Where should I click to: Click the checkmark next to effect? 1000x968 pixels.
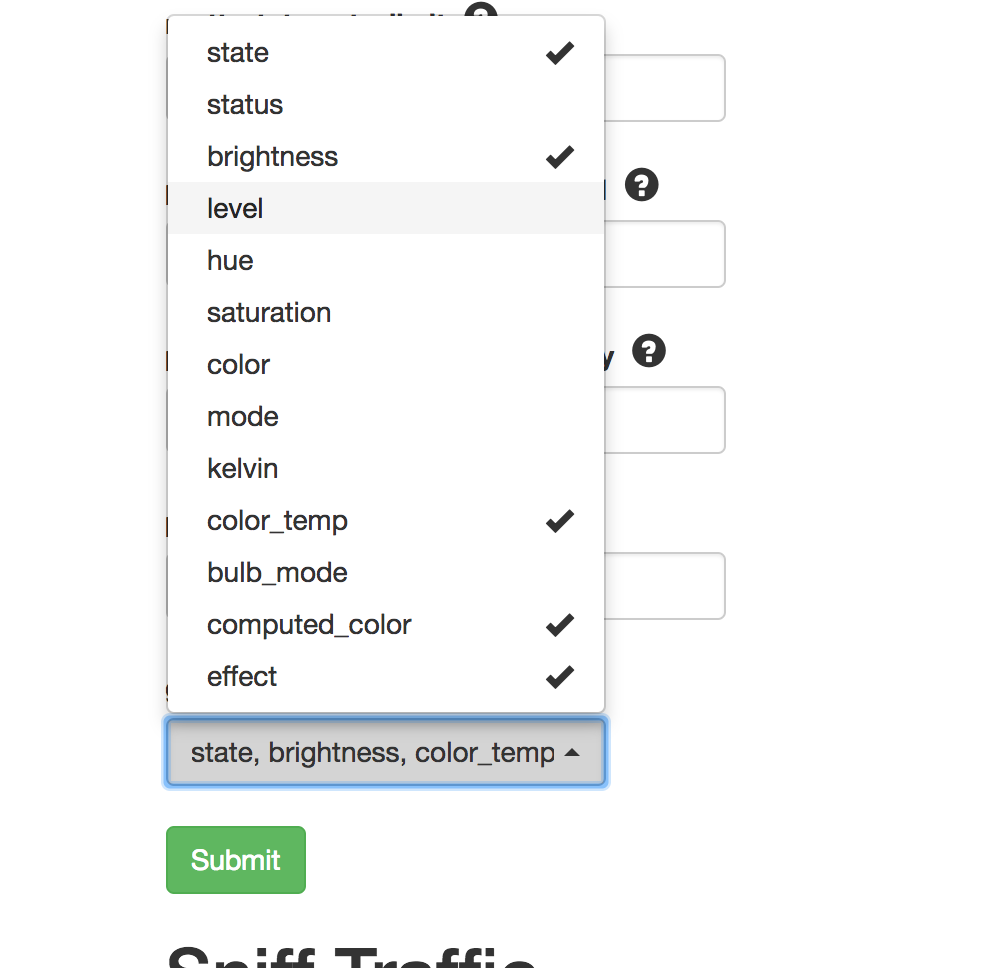(x=559, y=676)
